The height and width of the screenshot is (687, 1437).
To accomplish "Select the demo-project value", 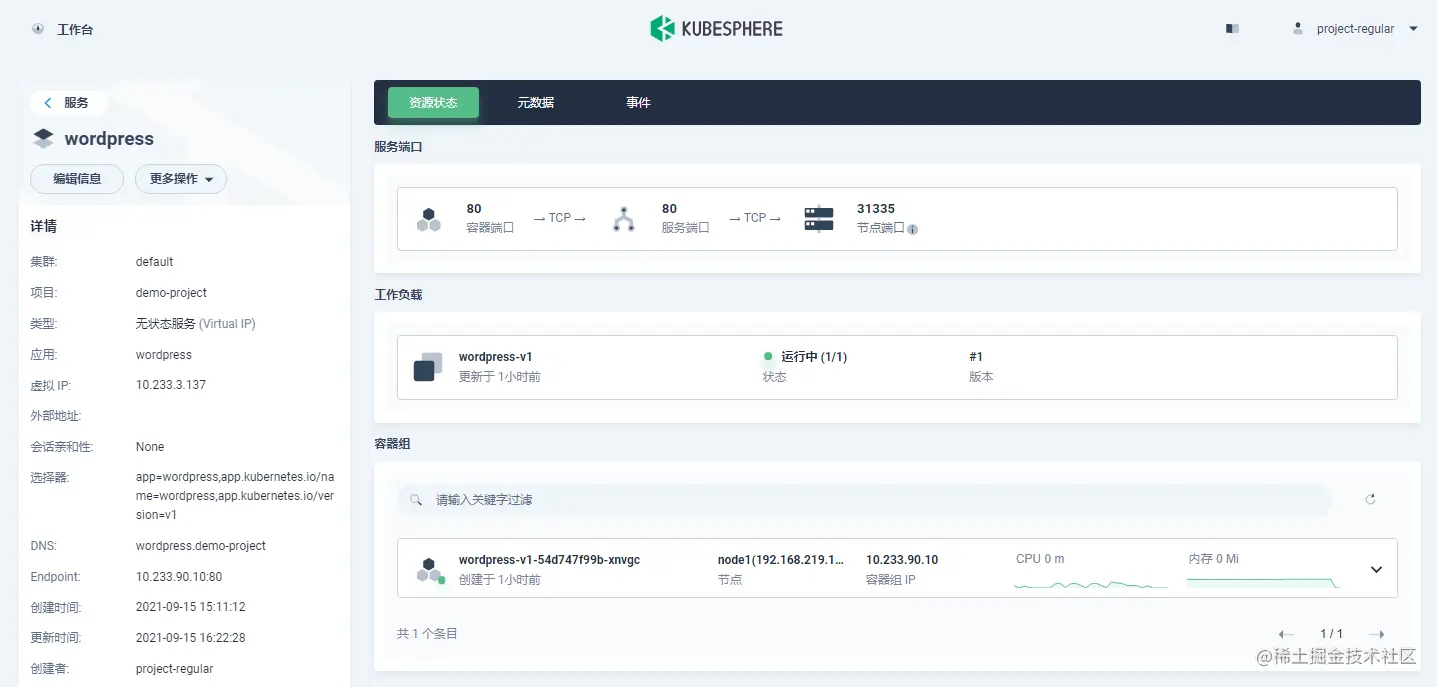I will point(171,293).
